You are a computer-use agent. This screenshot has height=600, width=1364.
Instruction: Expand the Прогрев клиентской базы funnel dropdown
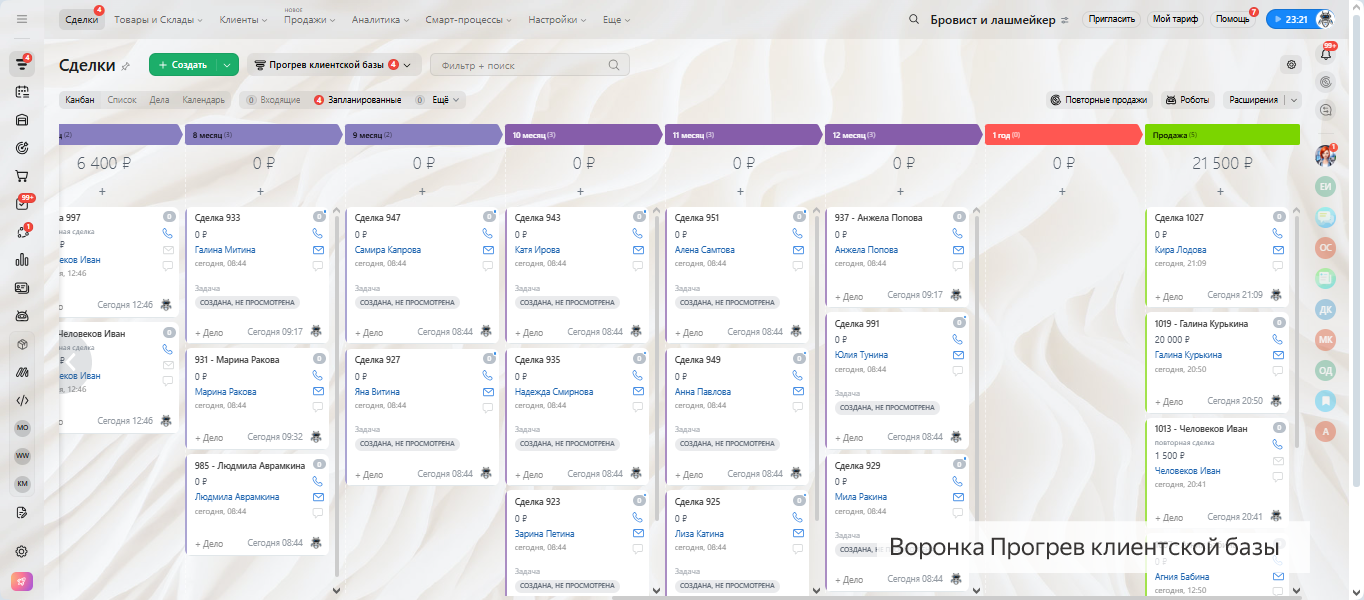408,65
